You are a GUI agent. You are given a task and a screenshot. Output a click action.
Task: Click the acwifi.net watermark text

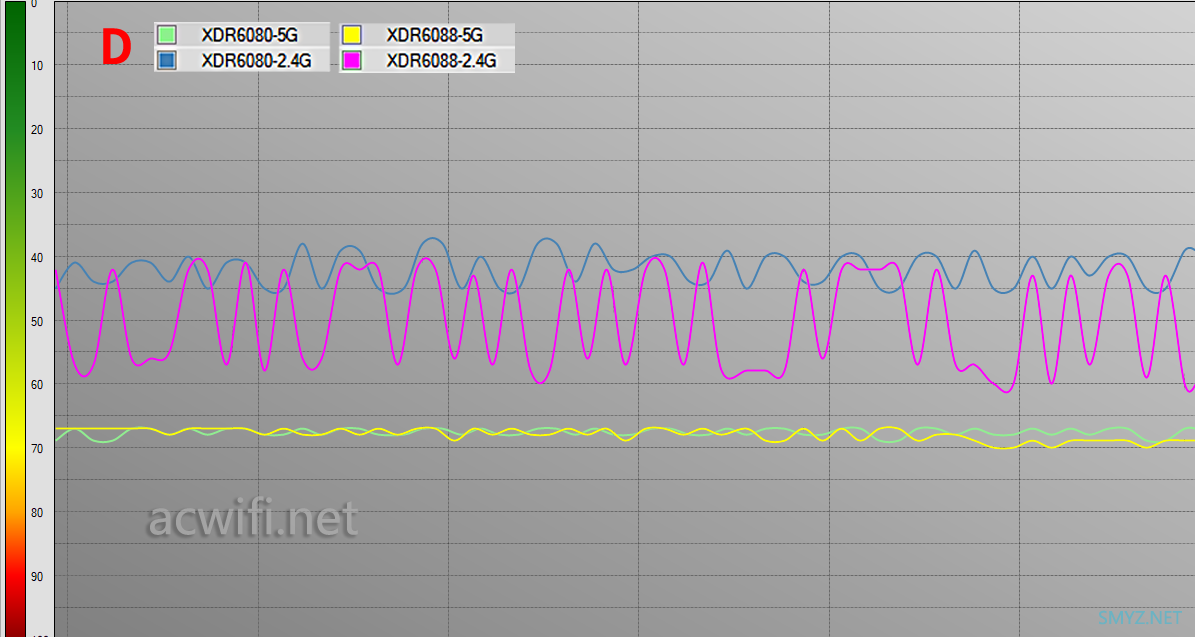[x=252, y=519]
